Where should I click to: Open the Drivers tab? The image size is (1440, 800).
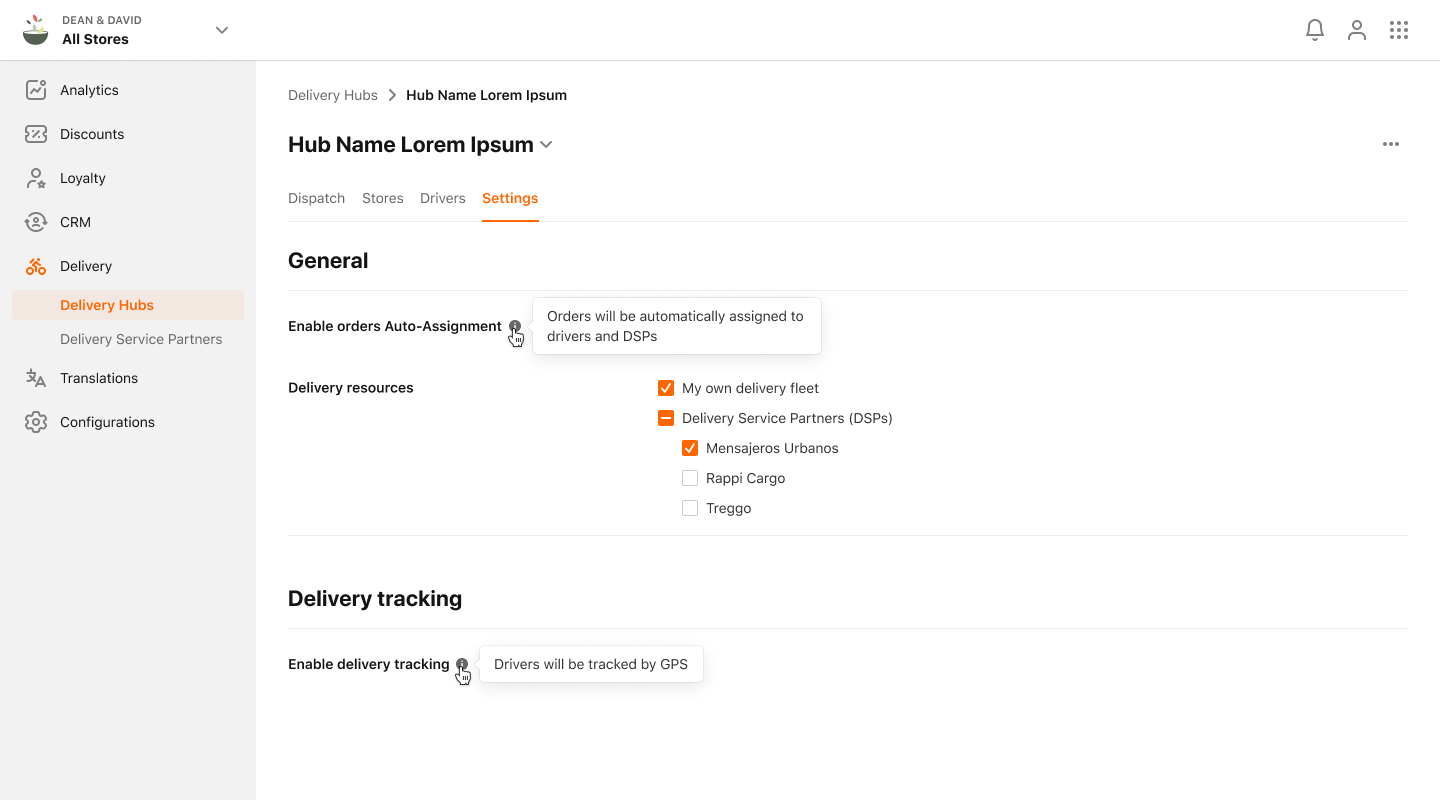point(443,198)
